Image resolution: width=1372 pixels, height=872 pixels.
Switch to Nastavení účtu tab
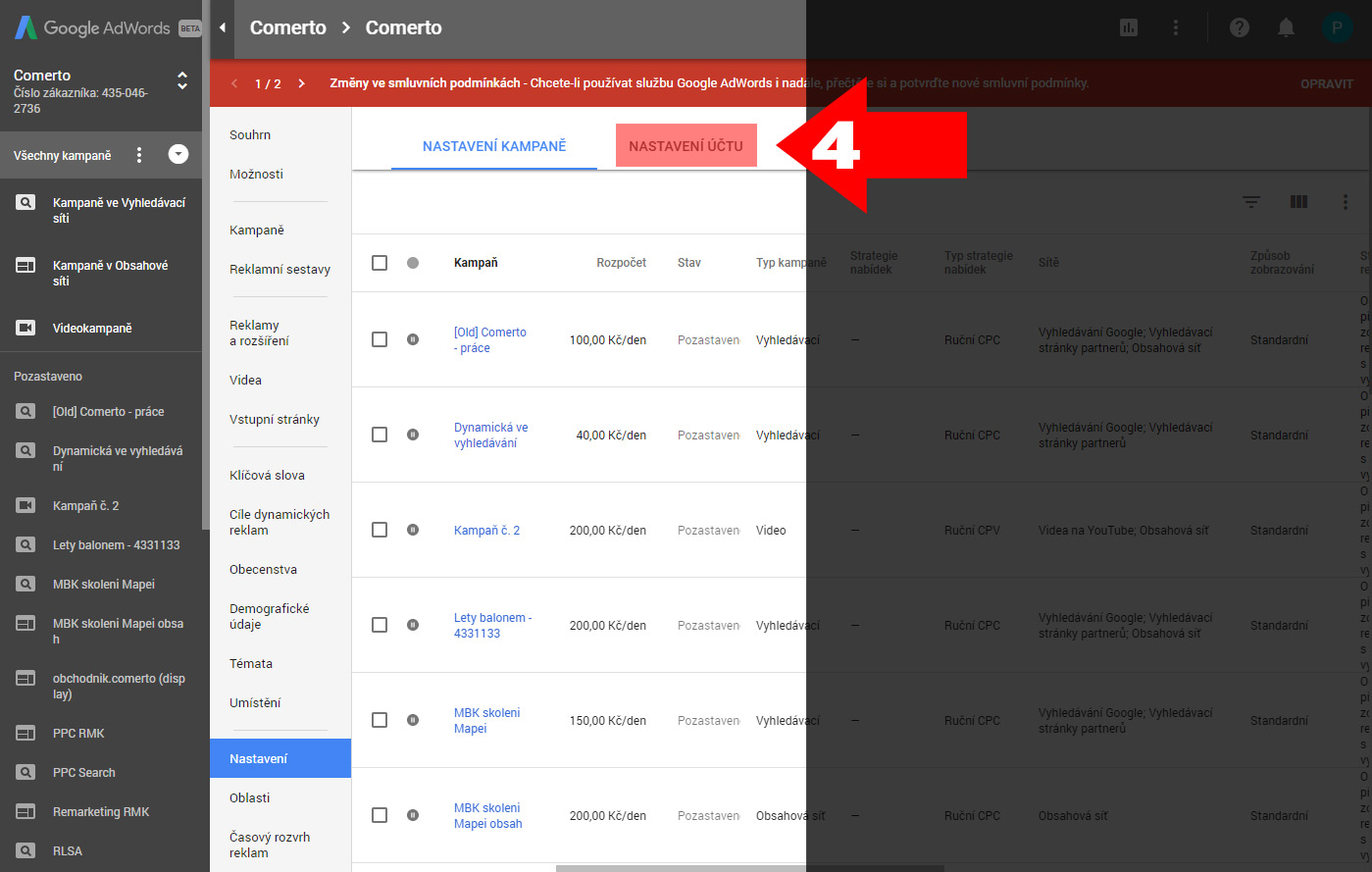[686, 146]
